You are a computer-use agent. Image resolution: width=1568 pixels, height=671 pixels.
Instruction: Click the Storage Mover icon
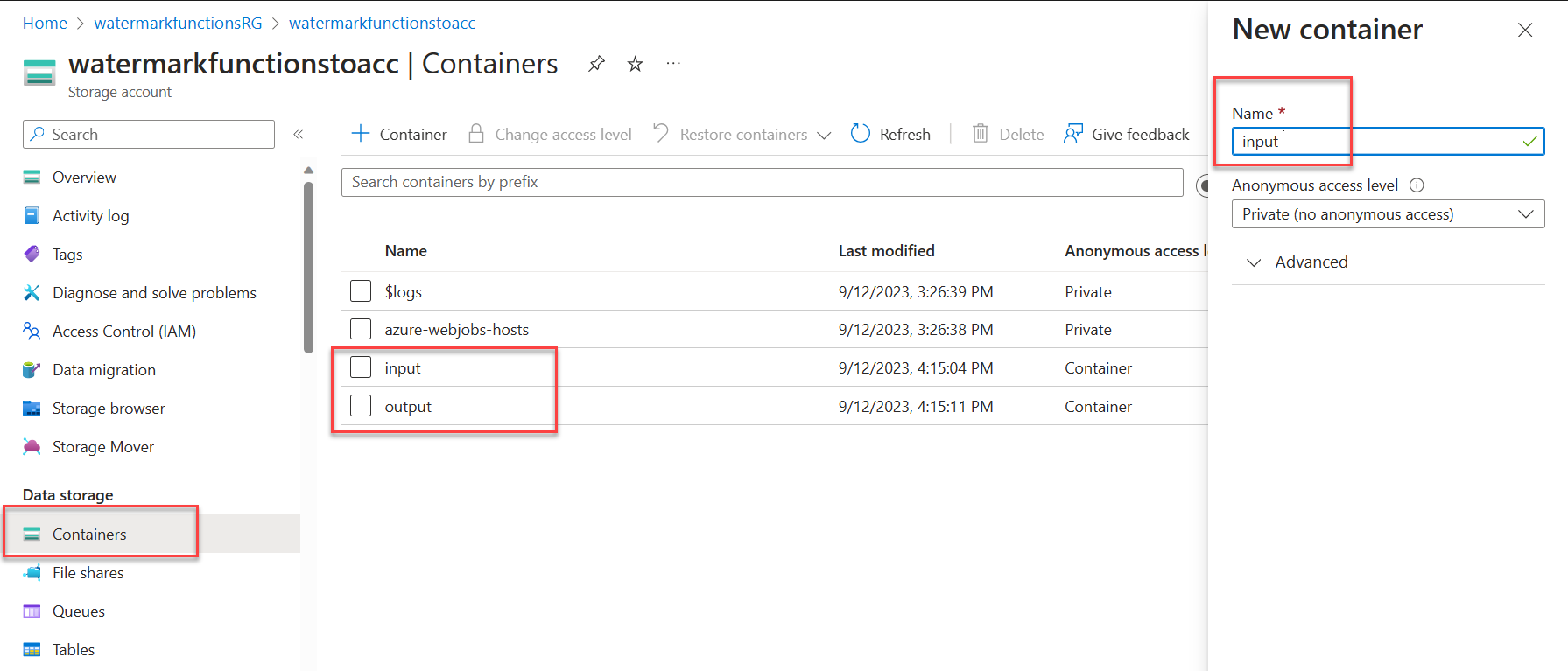point(32,446)
